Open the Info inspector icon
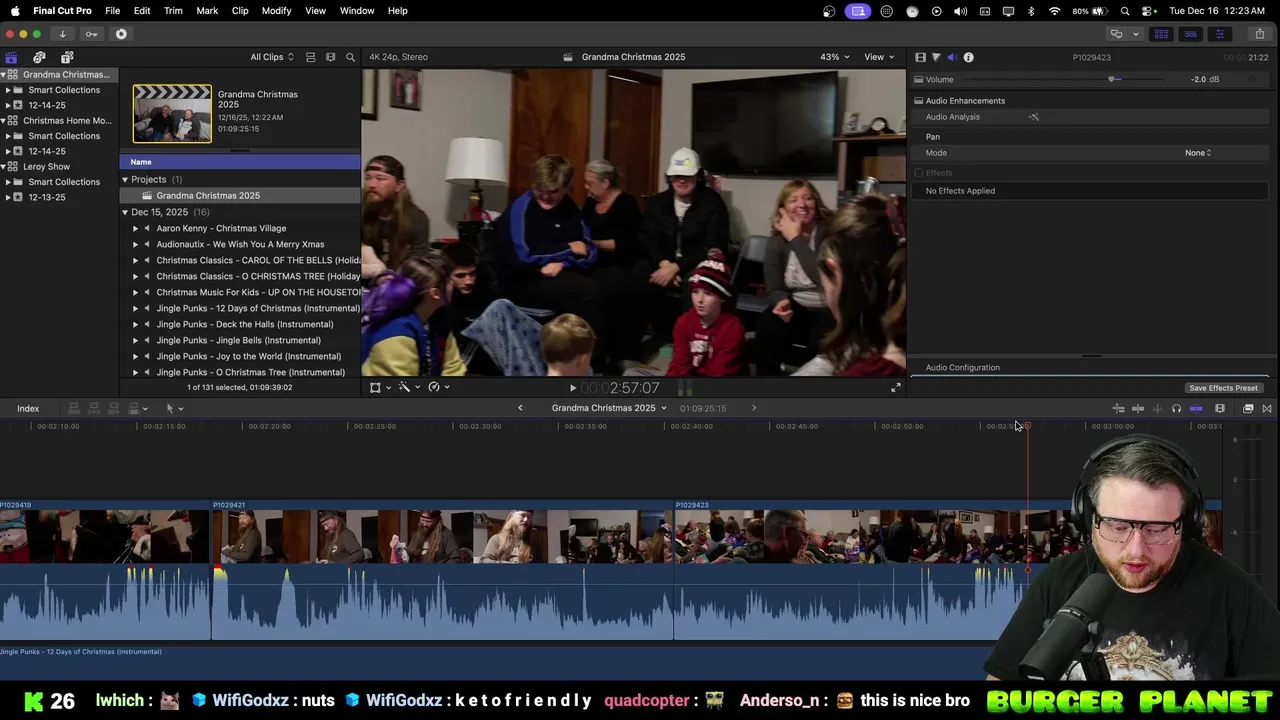The image size is (1280, 720). [x=968, y=57]
